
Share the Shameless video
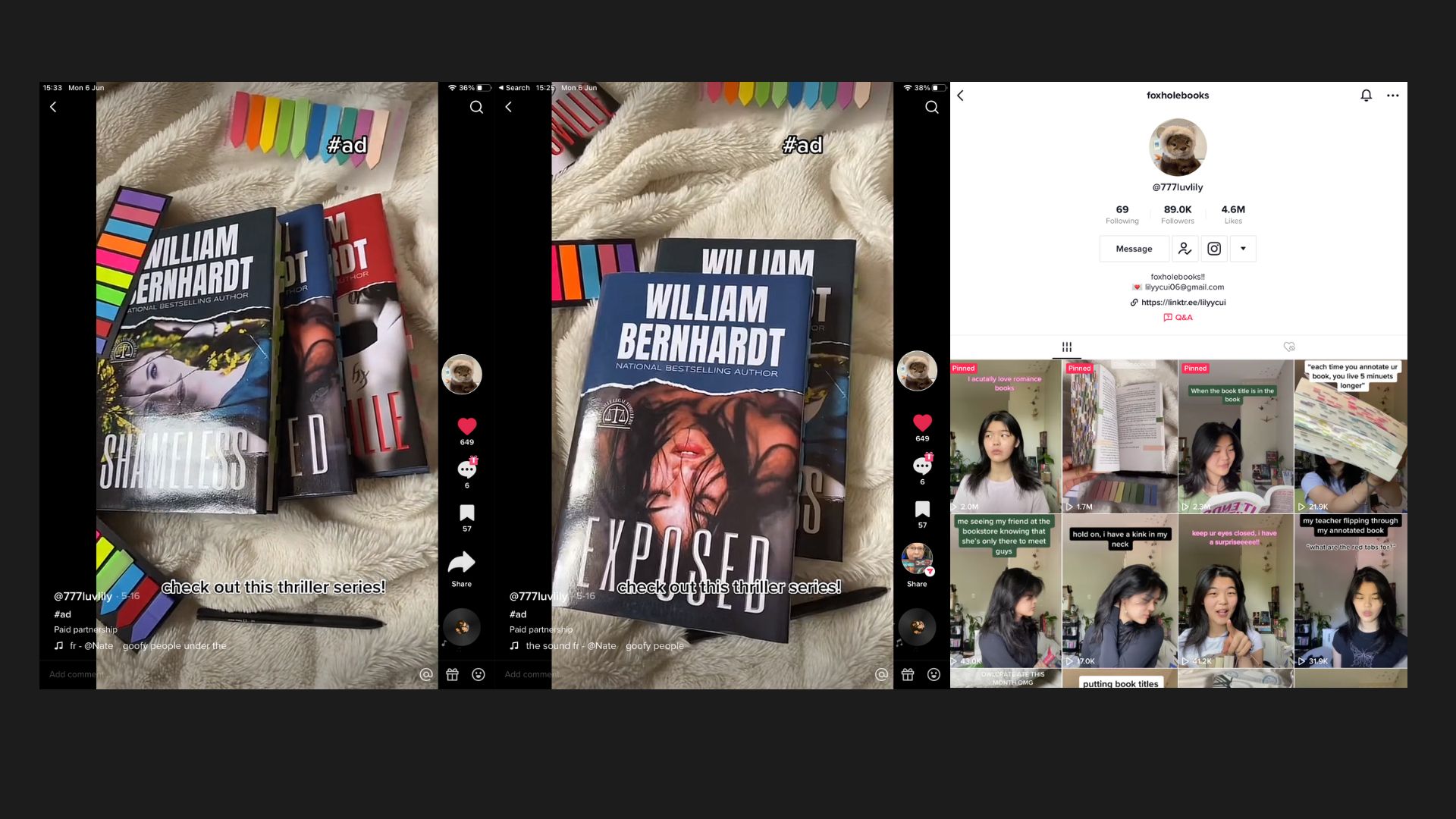(461, 562)
